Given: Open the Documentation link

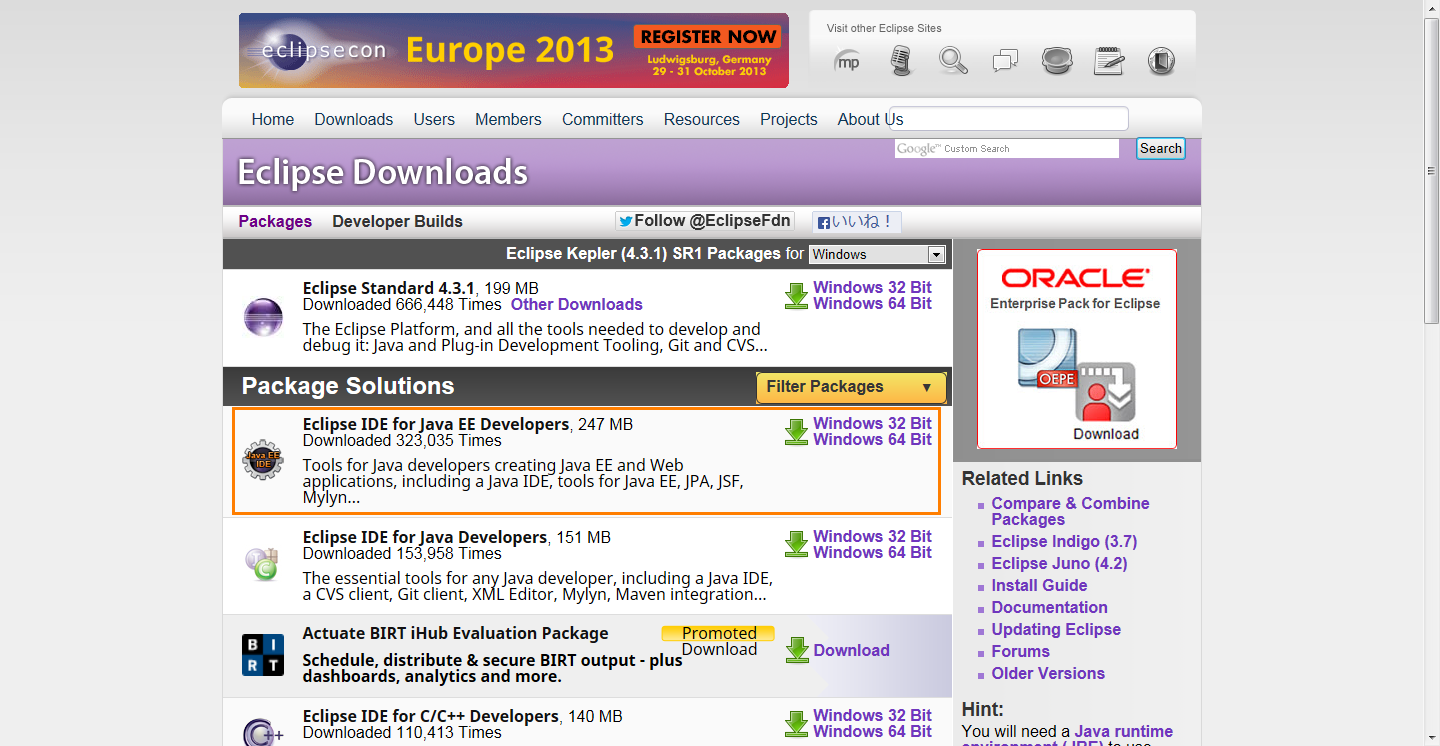Looking at the screenshot, I should point(1050,607).
